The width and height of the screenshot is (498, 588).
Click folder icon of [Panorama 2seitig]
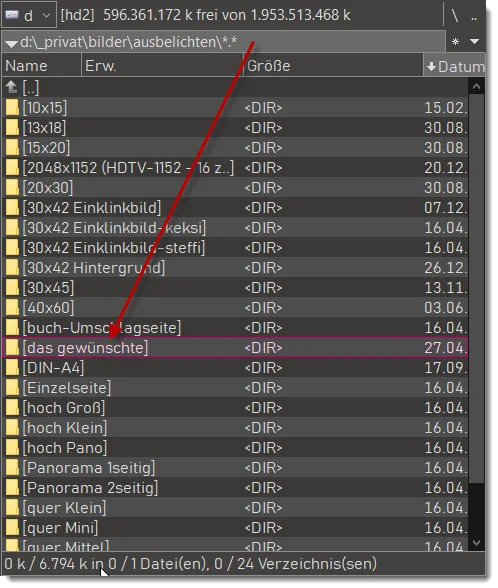pos(12,488)
